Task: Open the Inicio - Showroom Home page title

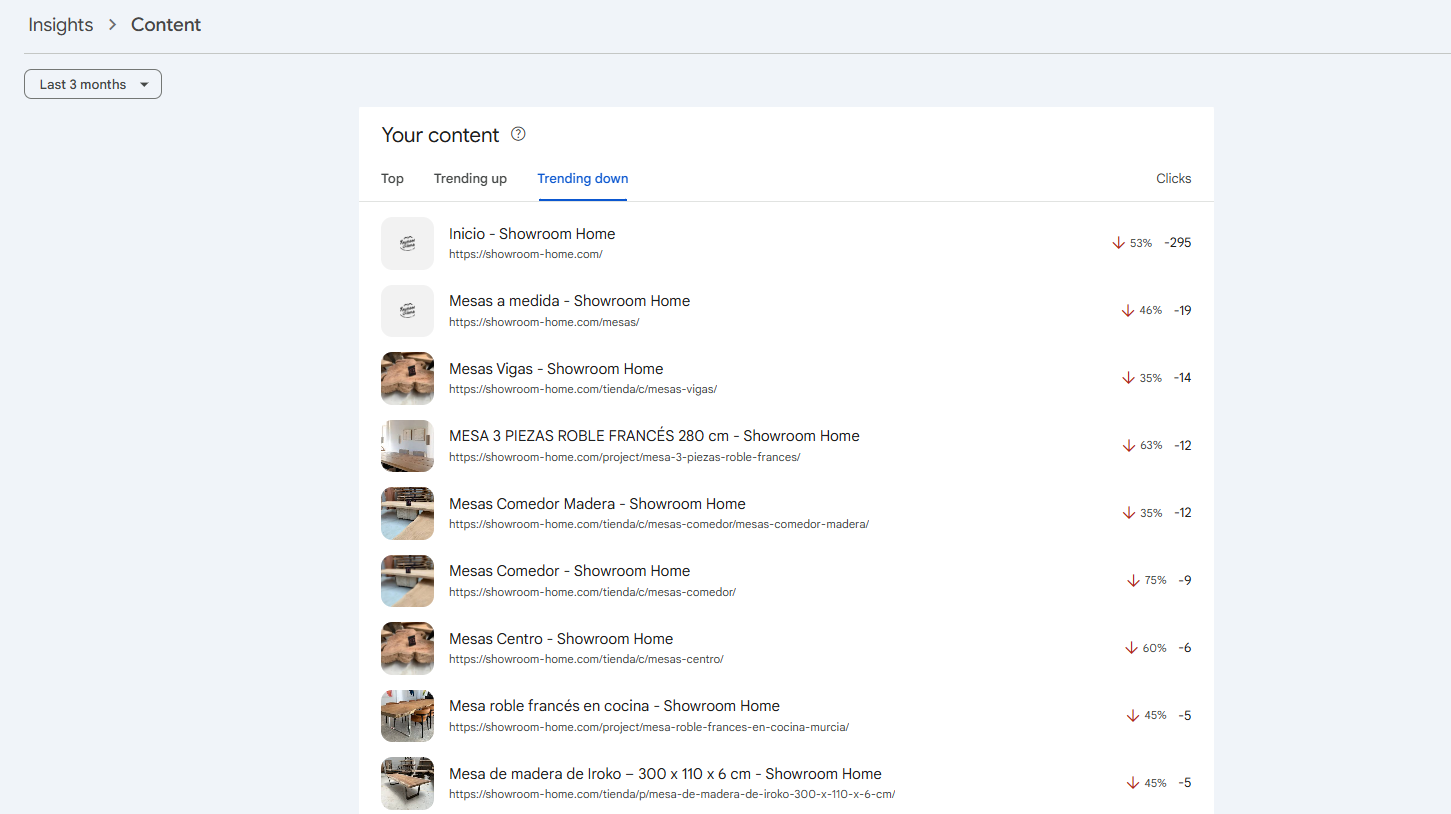Action: pyautogui.click(x=532, y=234)
